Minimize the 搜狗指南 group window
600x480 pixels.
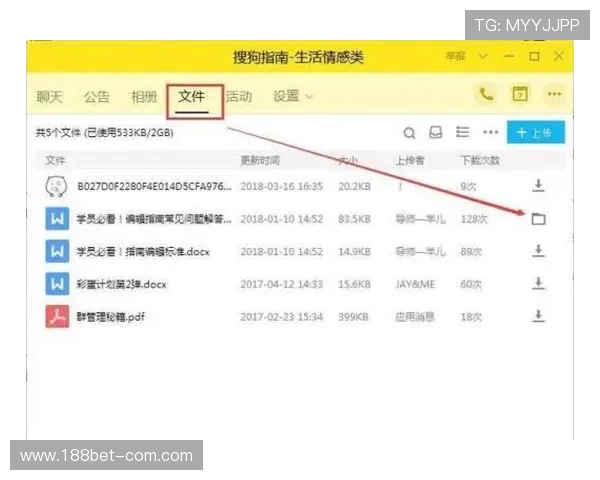pyautogui.click(x=509, y=56)
